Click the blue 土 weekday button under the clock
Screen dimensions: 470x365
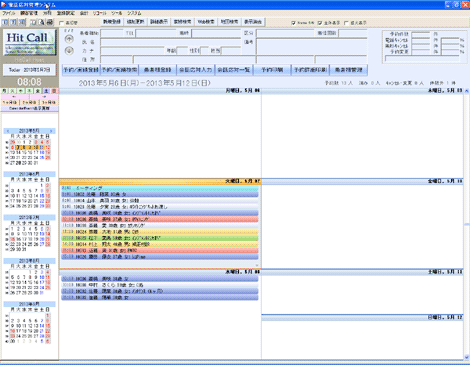[46, 91]
